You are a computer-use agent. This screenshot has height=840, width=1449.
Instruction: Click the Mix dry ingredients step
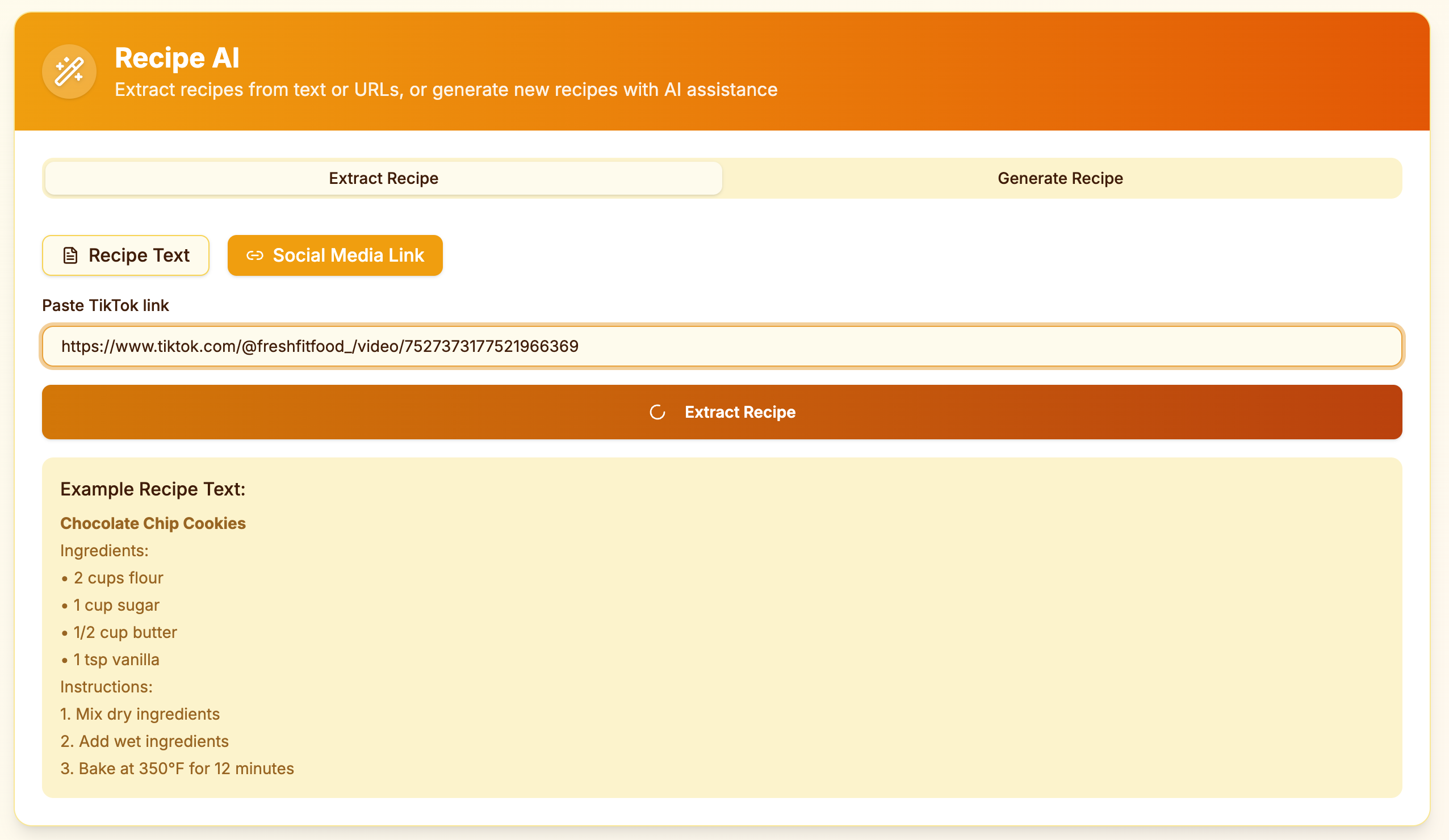tap(140, 714)
